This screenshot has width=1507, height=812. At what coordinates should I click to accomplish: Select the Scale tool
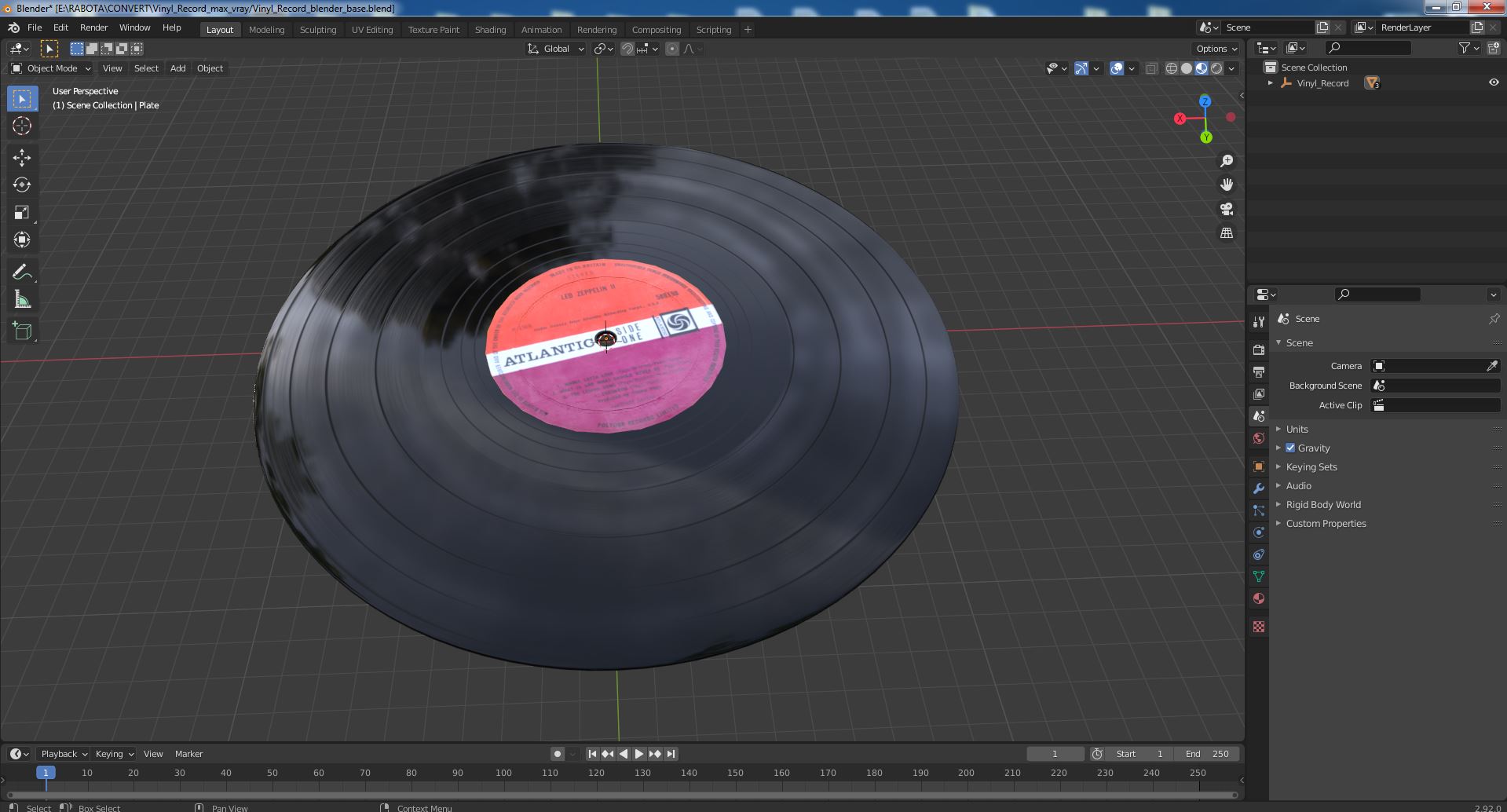click(22, 212)
